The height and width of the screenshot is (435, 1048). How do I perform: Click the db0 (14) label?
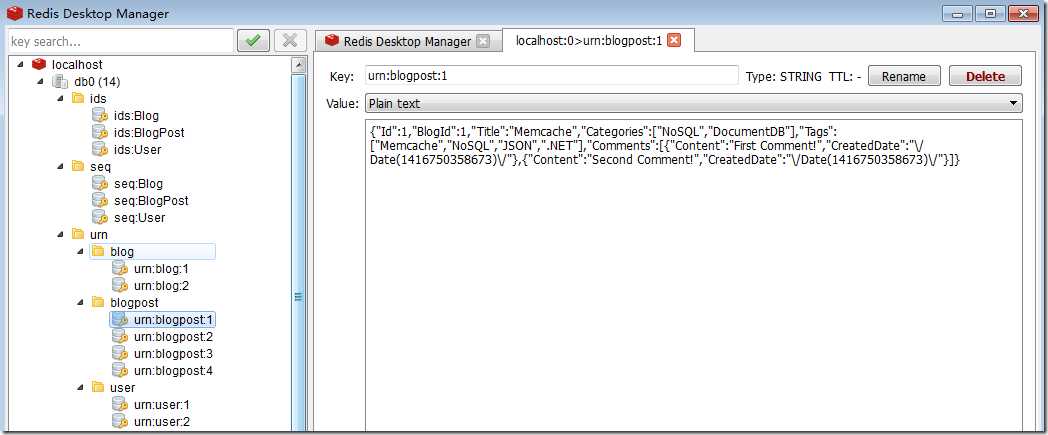pyautogui.click(x=97, y=82)
